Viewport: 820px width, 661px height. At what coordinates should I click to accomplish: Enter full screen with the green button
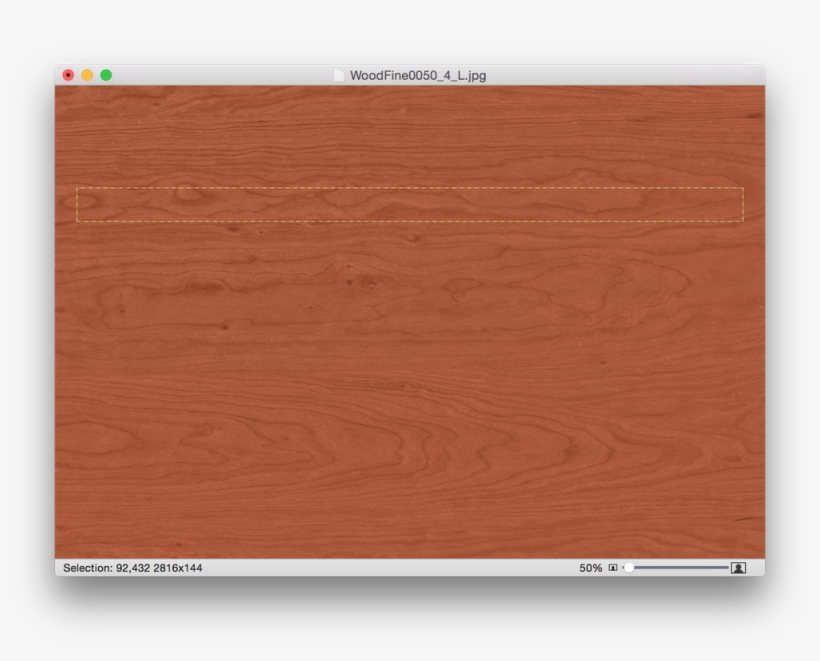coord(106,75)
